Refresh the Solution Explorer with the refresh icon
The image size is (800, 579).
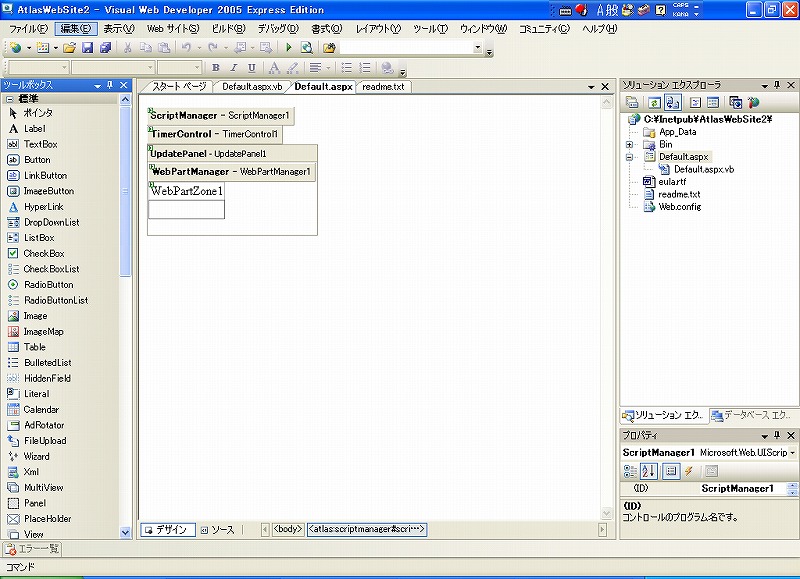pyautogui.click(x=654, y=103)
